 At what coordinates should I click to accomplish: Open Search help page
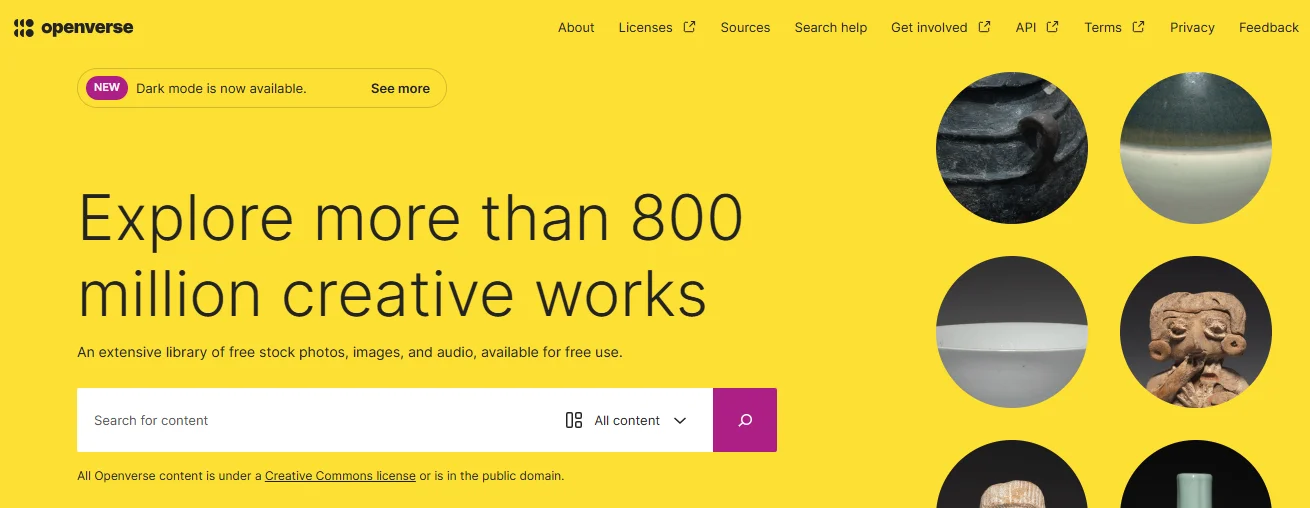(831, 27)
